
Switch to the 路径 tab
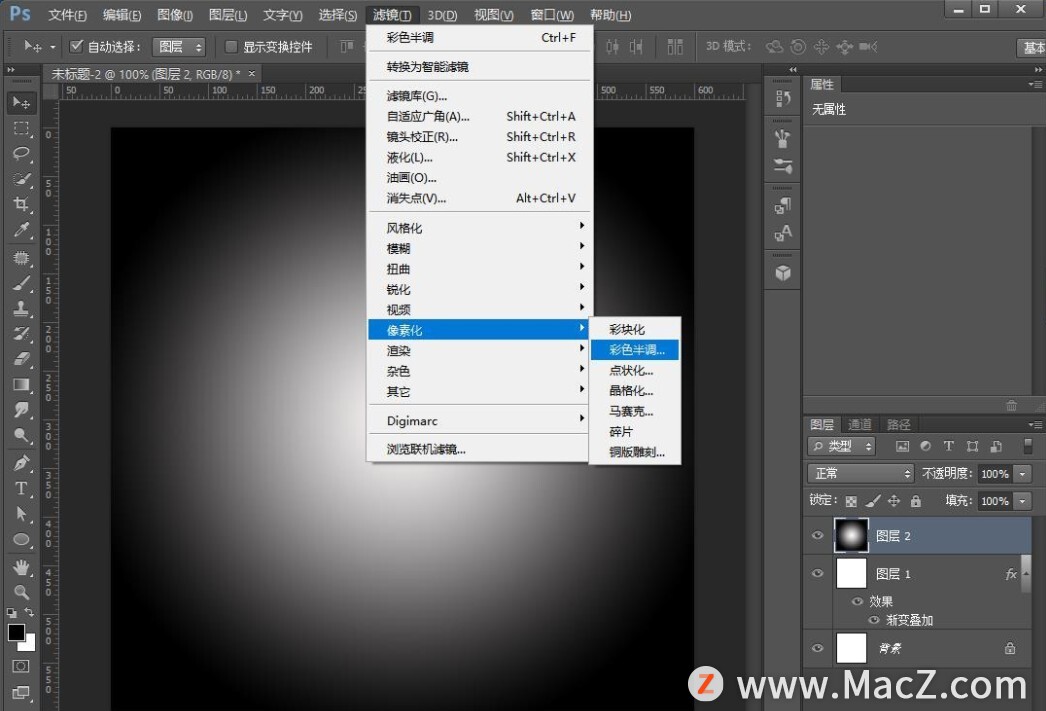click(898, 424)
